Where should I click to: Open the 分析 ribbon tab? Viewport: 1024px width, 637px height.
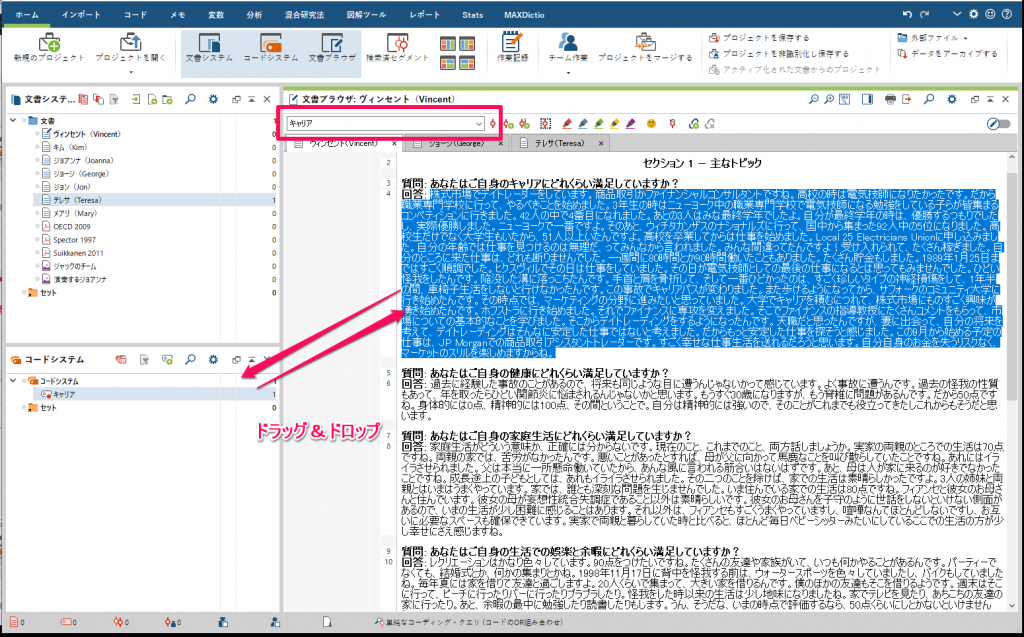pos(254,15)
